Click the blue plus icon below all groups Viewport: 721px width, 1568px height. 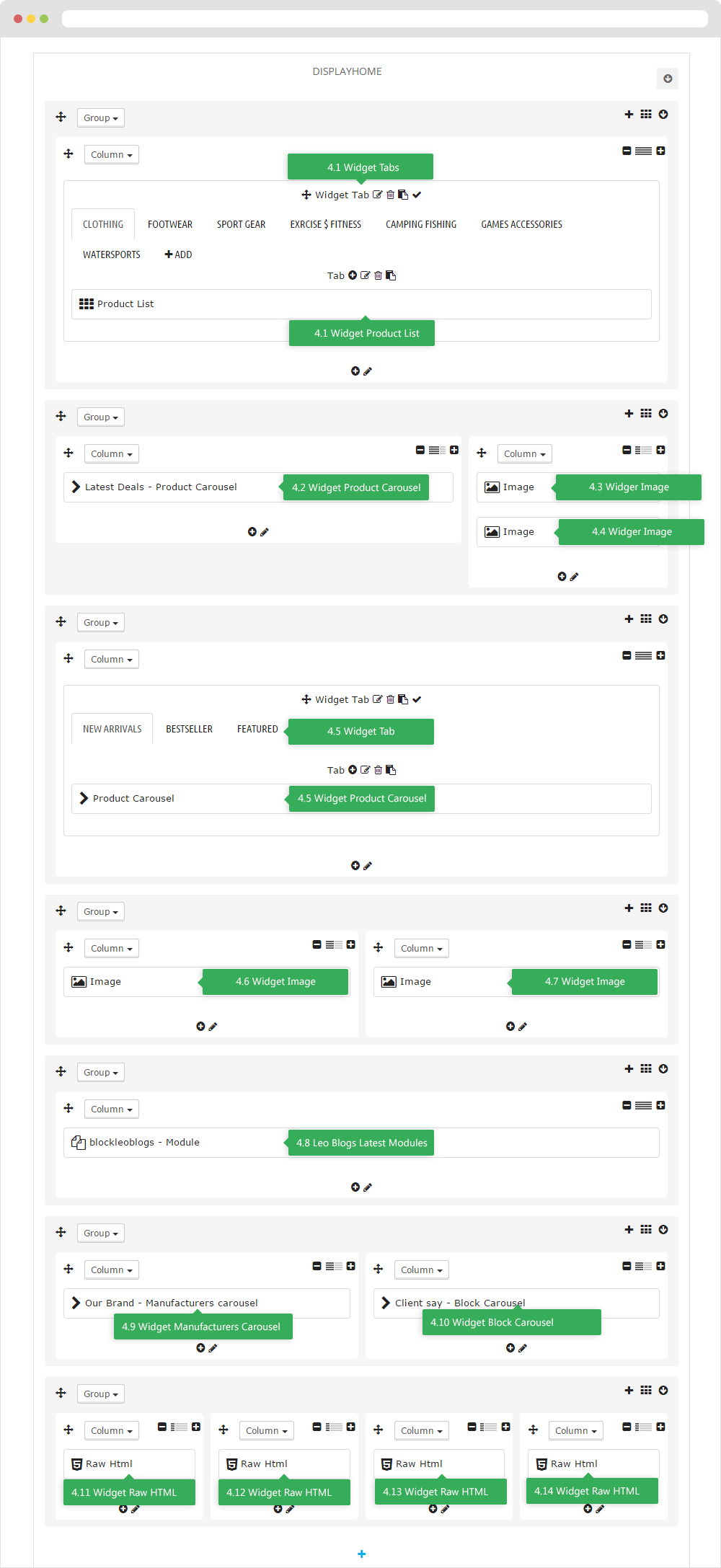click(361, 1554)
